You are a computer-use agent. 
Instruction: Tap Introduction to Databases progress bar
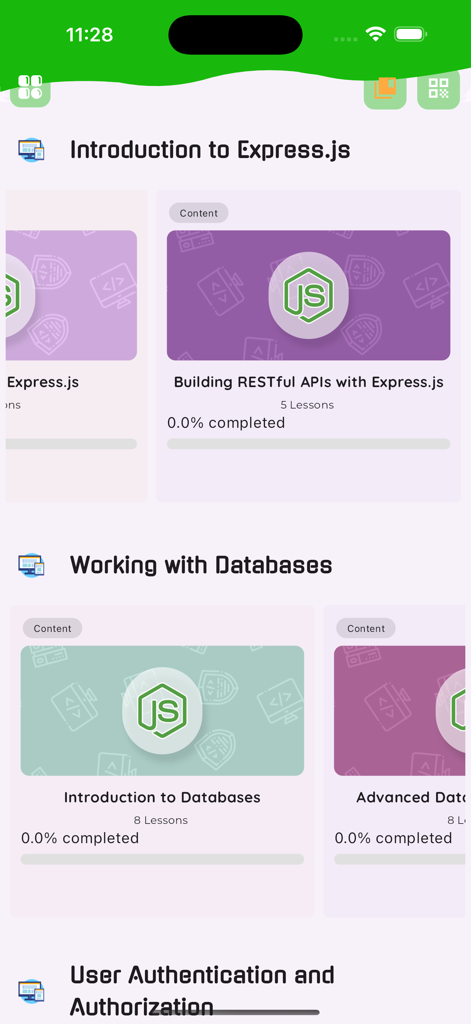click(162, 859)
